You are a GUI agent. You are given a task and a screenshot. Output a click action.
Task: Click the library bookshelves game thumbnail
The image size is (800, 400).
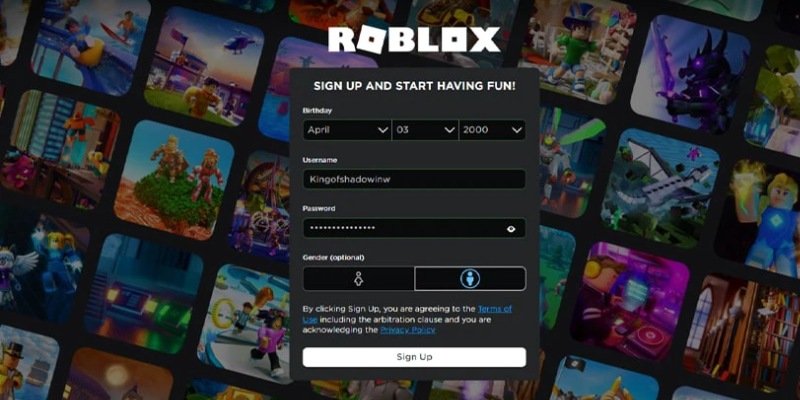point(742,334)
